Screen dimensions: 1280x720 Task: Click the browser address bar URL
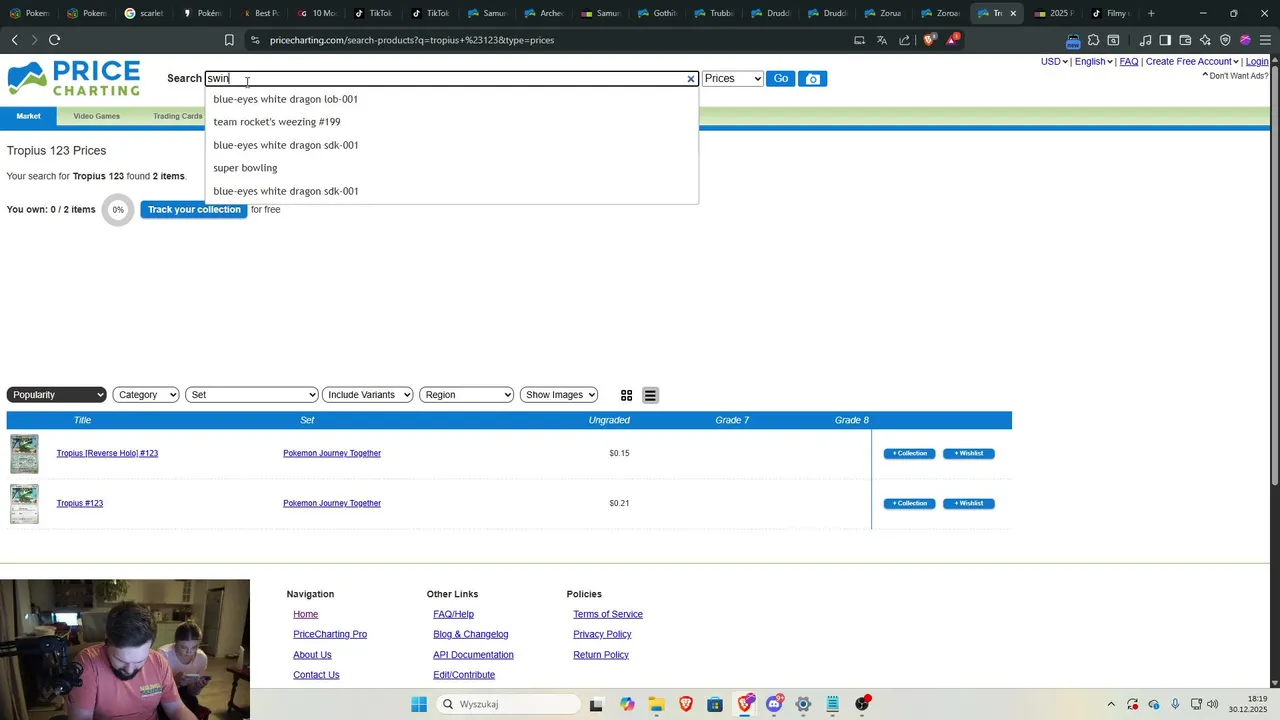click(412, 40)
